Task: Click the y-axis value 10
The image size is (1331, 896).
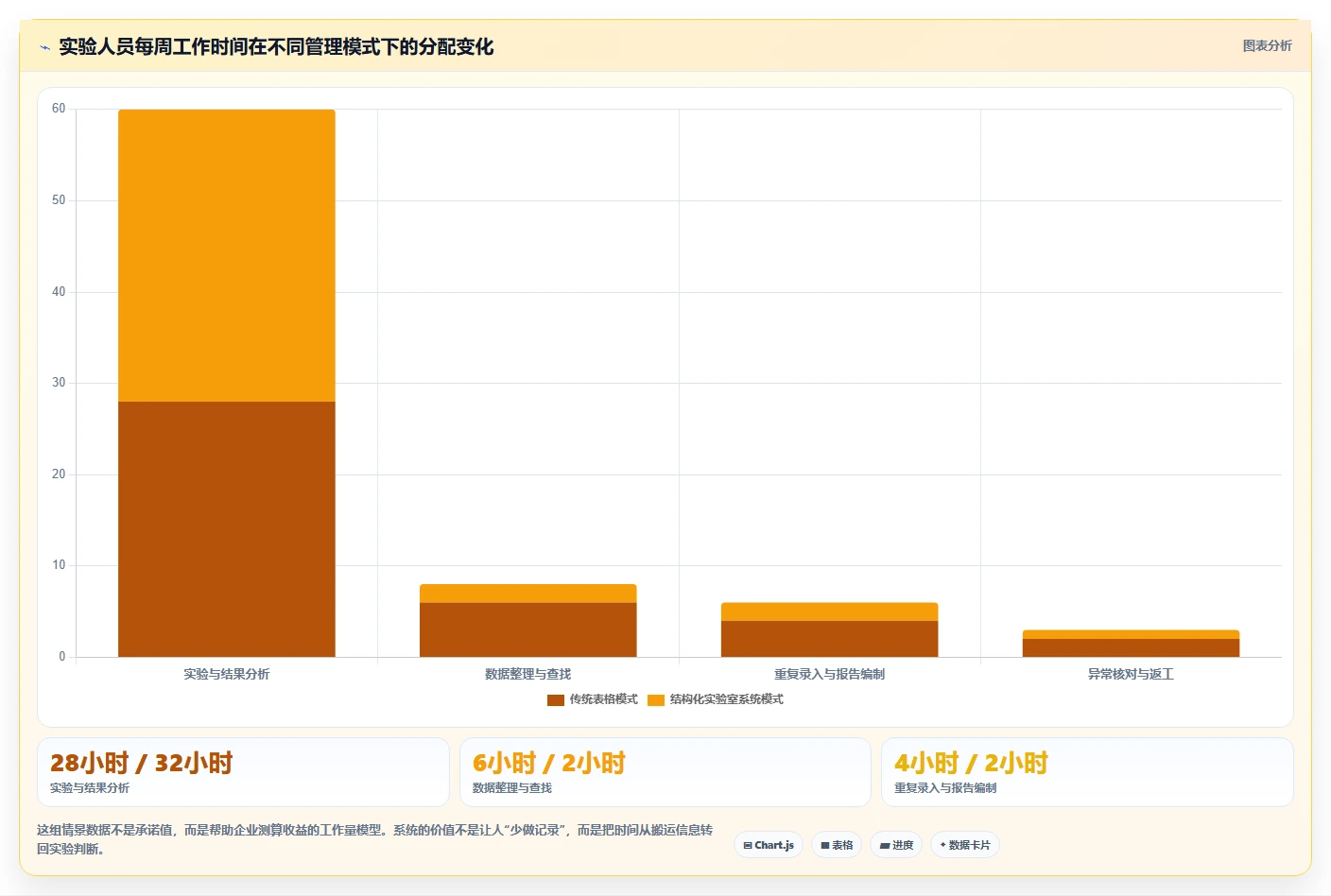Action: (59, 565)
